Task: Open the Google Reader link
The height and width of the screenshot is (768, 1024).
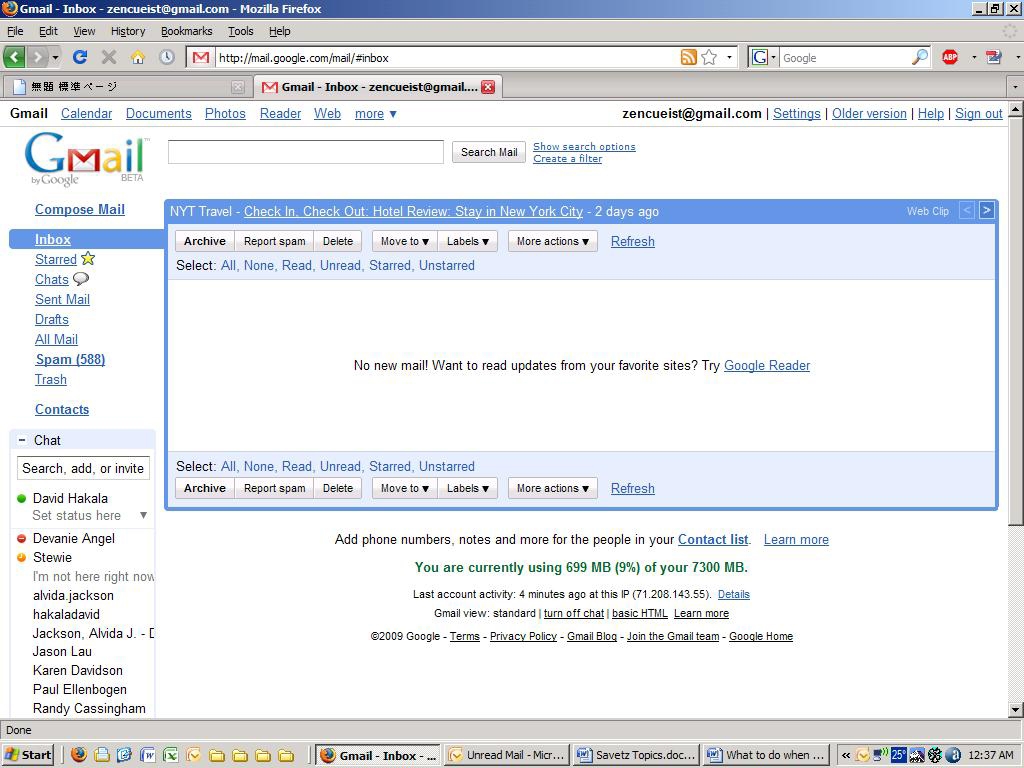Action: tap(767, 365)
